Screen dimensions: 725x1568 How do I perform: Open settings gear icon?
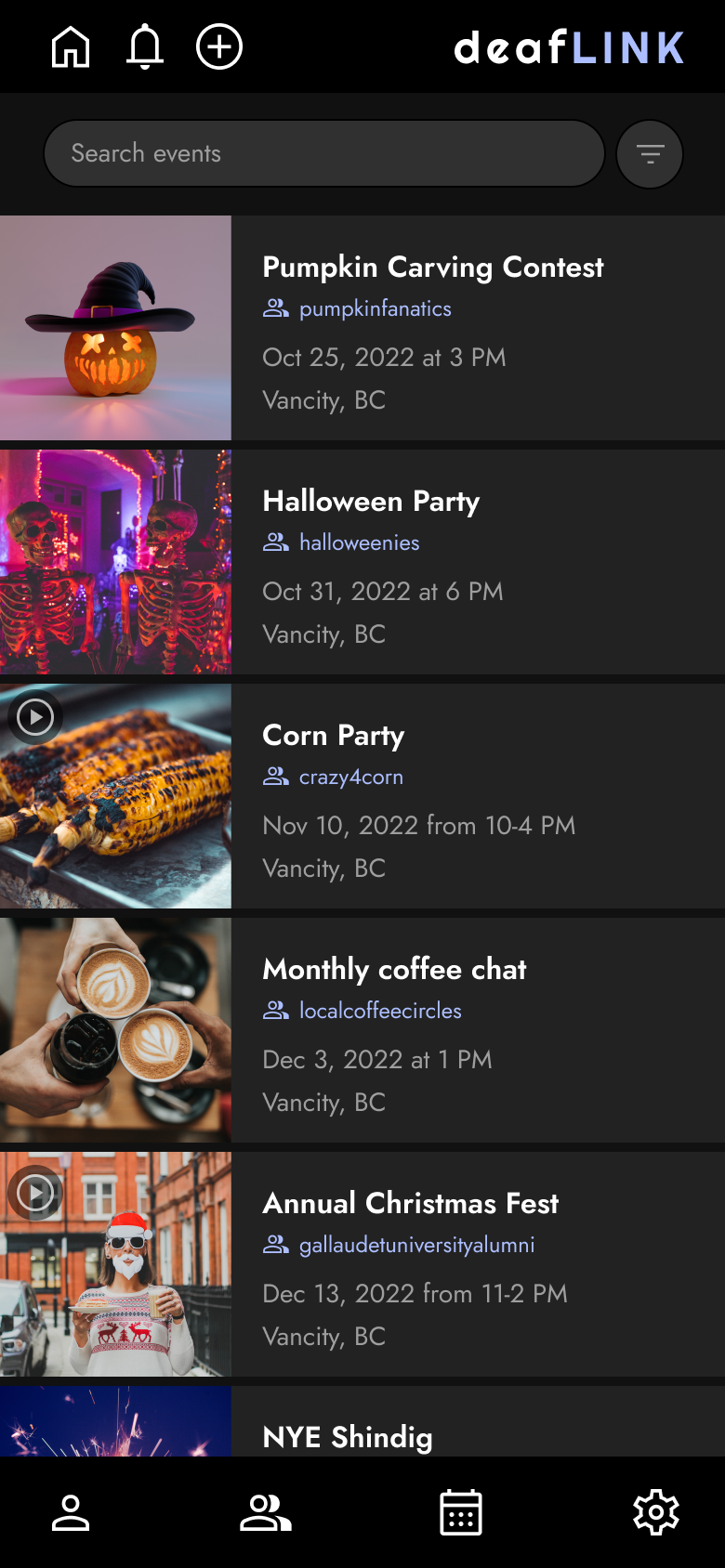656,1512
